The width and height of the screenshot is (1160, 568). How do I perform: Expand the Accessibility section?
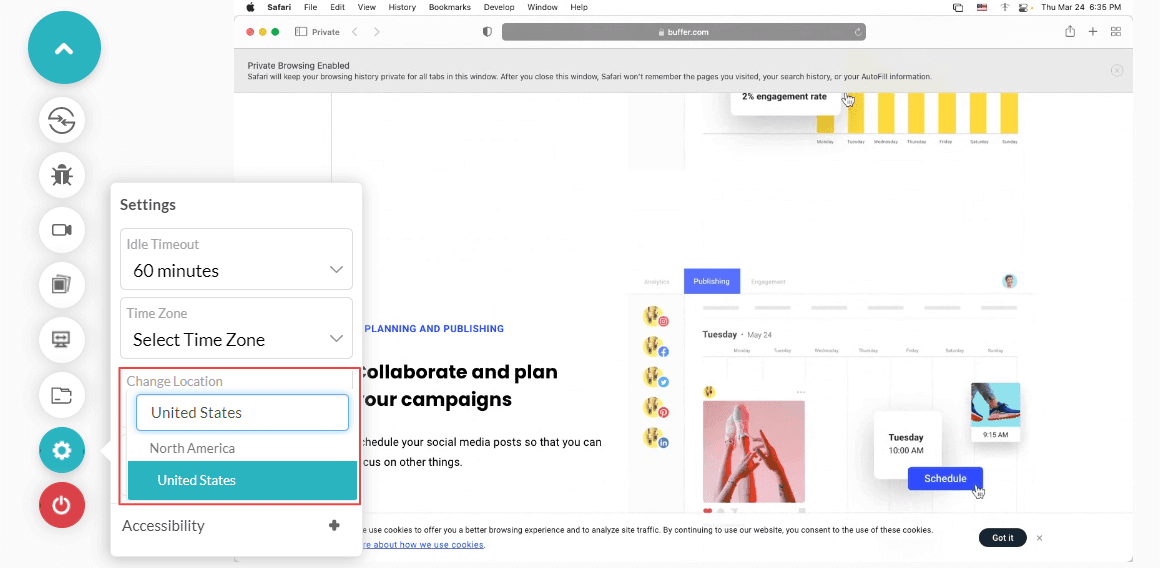[x=334, y=526]
